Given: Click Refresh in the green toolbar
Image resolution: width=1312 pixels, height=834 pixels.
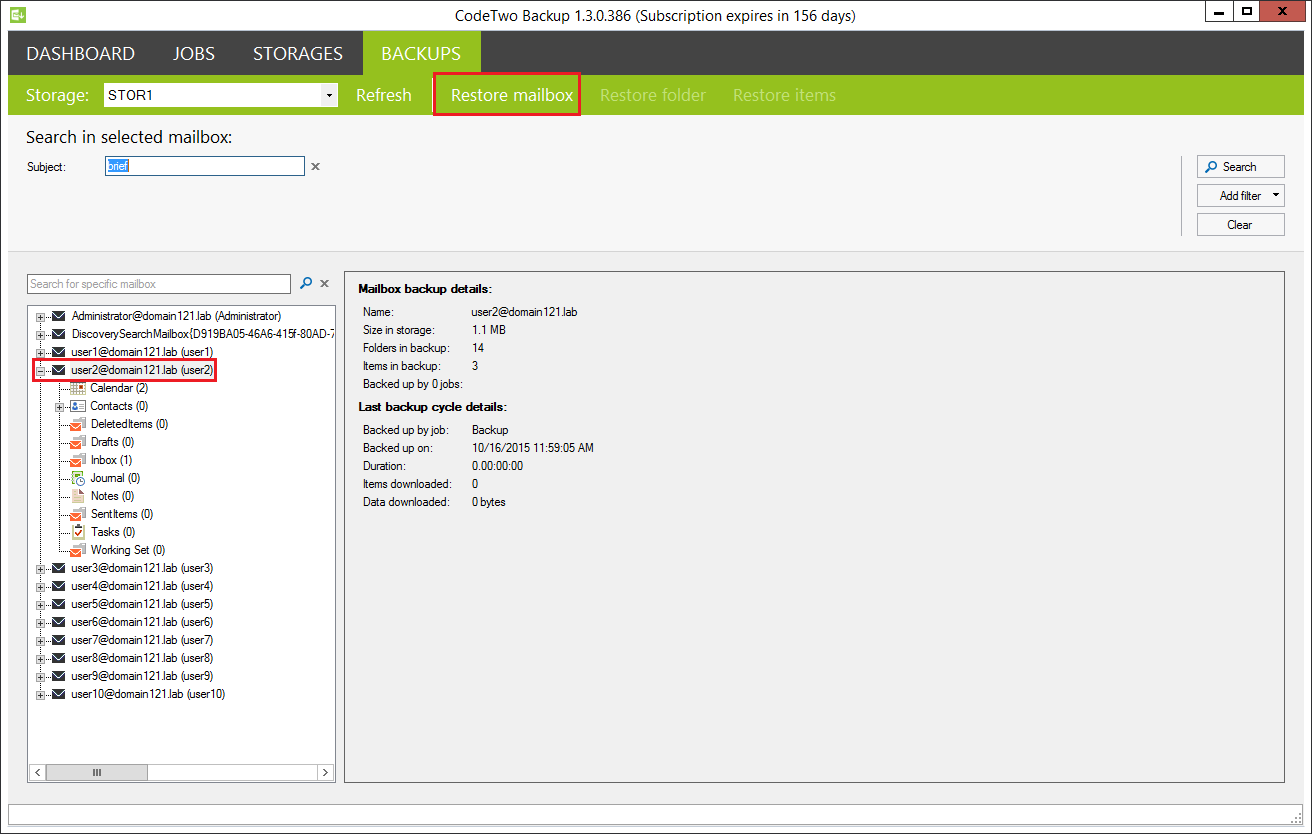Looking at the screenshot, I should tap(384, 95).
